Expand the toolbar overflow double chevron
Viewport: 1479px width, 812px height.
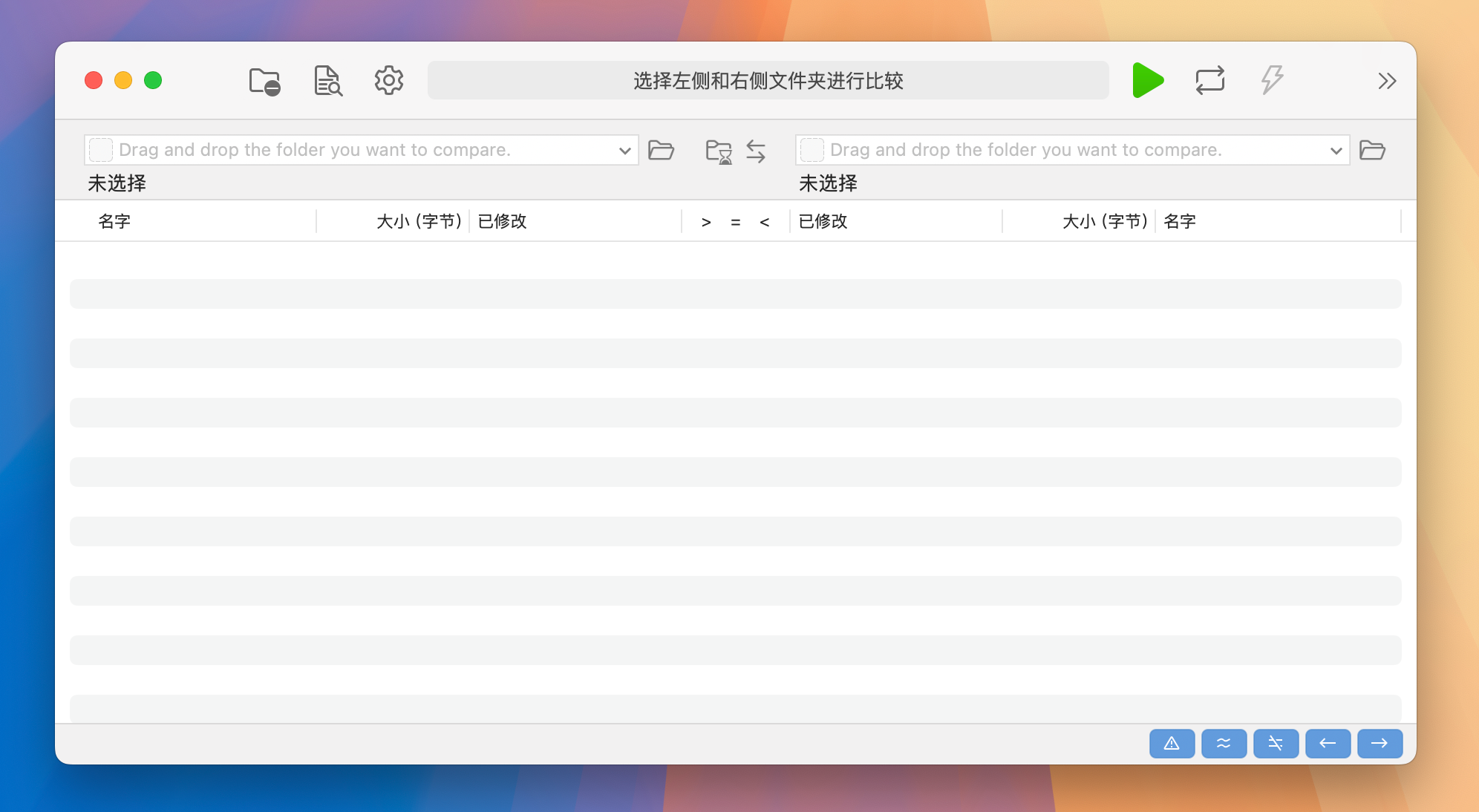pyautogui.click(x=1387, y=81)
